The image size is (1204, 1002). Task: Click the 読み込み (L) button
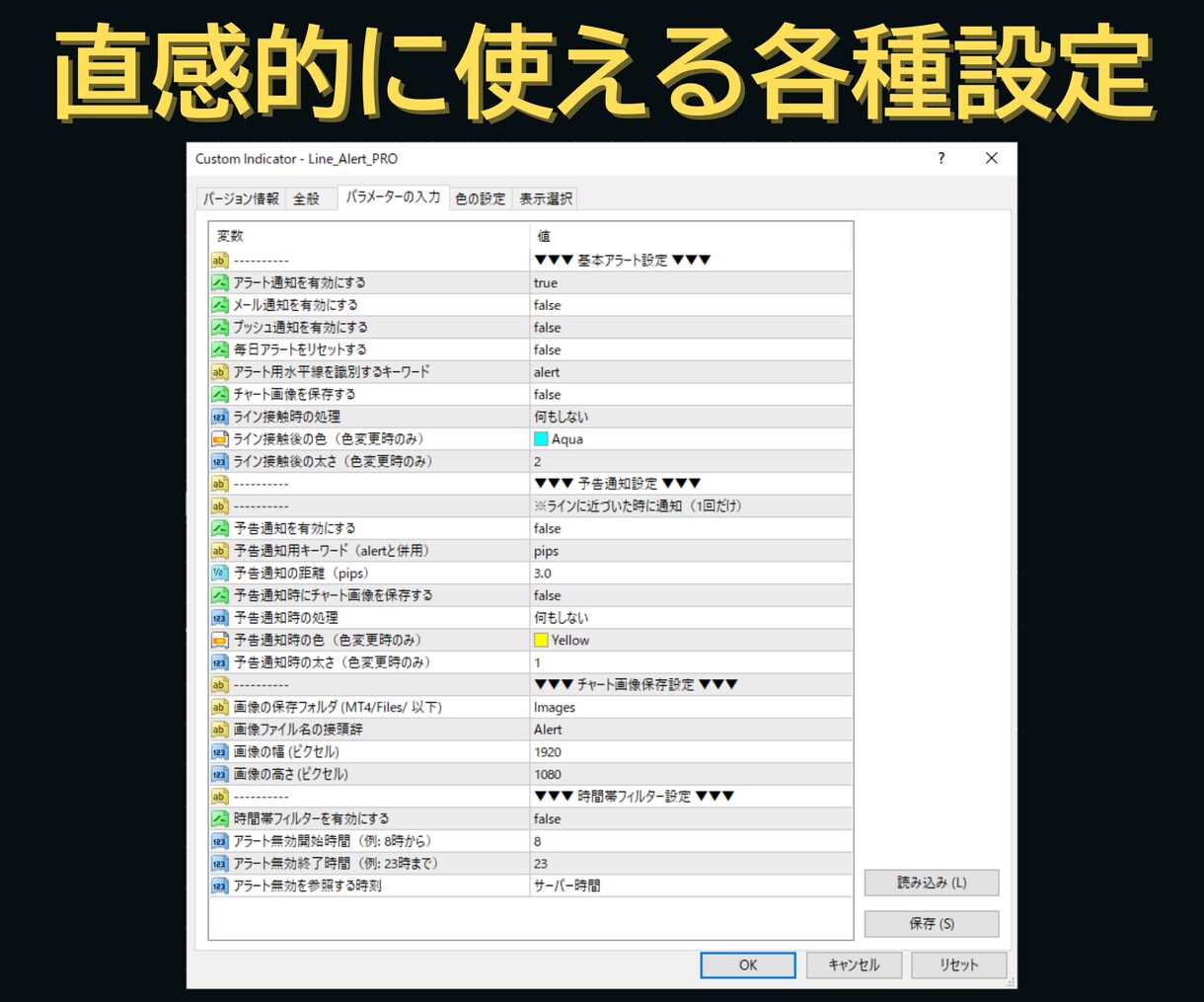click(x=932, y=883)
